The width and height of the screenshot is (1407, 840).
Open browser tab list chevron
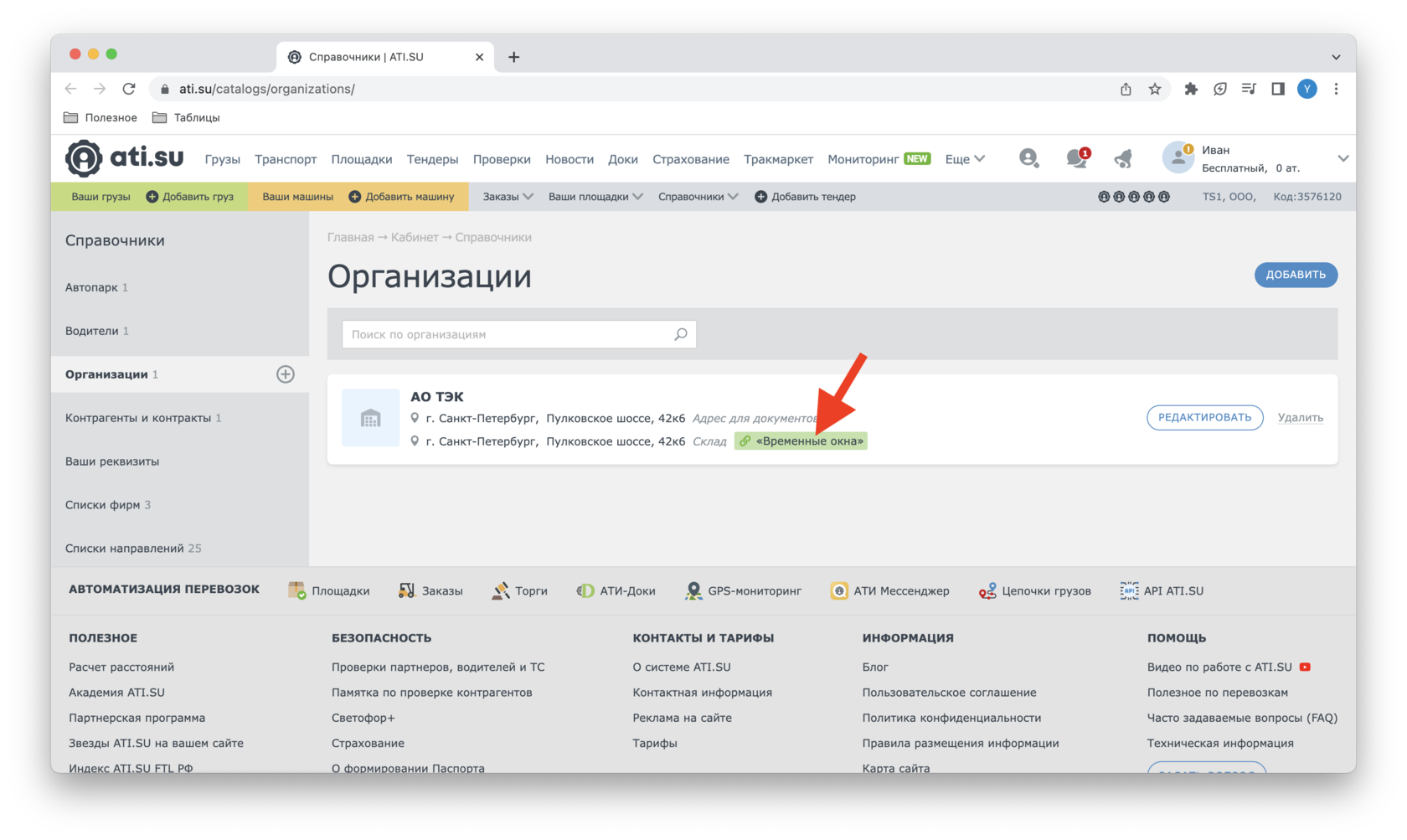(1336, 57)
